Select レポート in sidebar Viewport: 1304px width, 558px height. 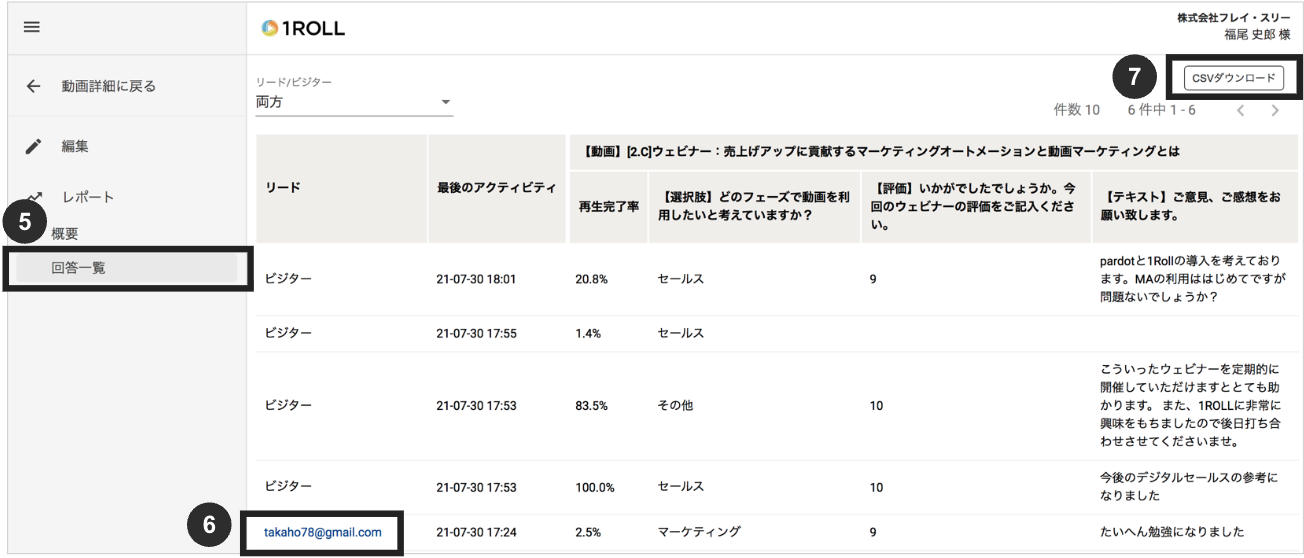[x=88, y=197]
